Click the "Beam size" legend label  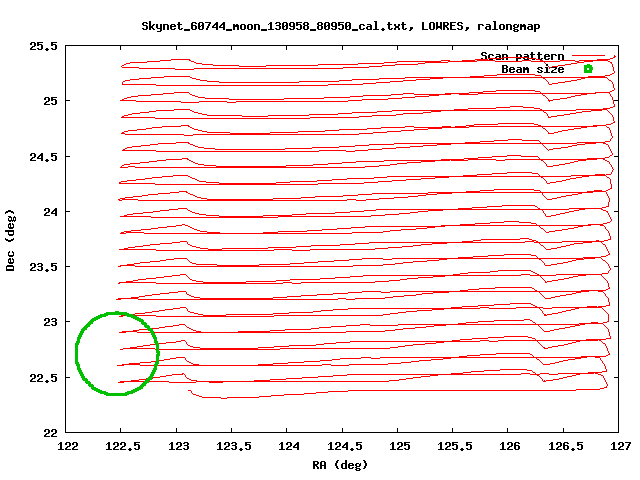click(532, 69)
